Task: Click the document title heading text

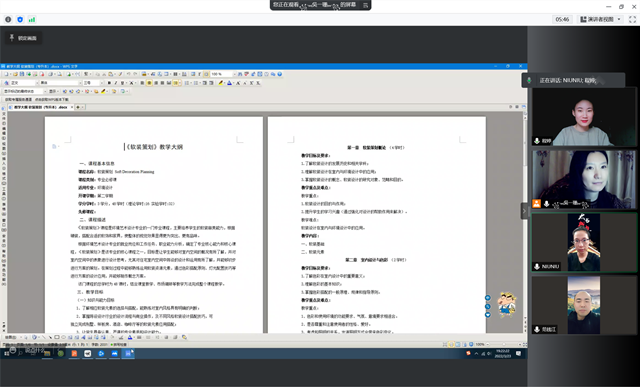Action: pyautogui.click(x=154, y=147)
